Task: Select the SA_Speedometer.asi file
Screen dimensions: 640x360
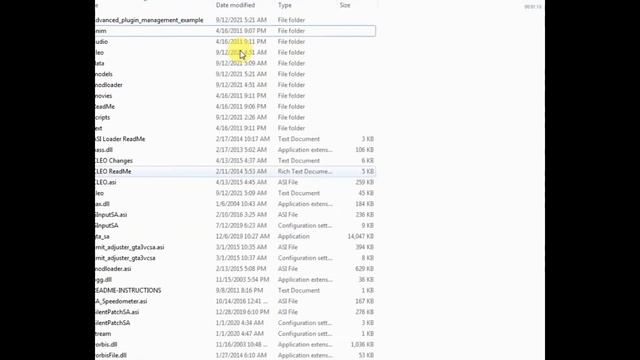Action: [x=235, y=301]
